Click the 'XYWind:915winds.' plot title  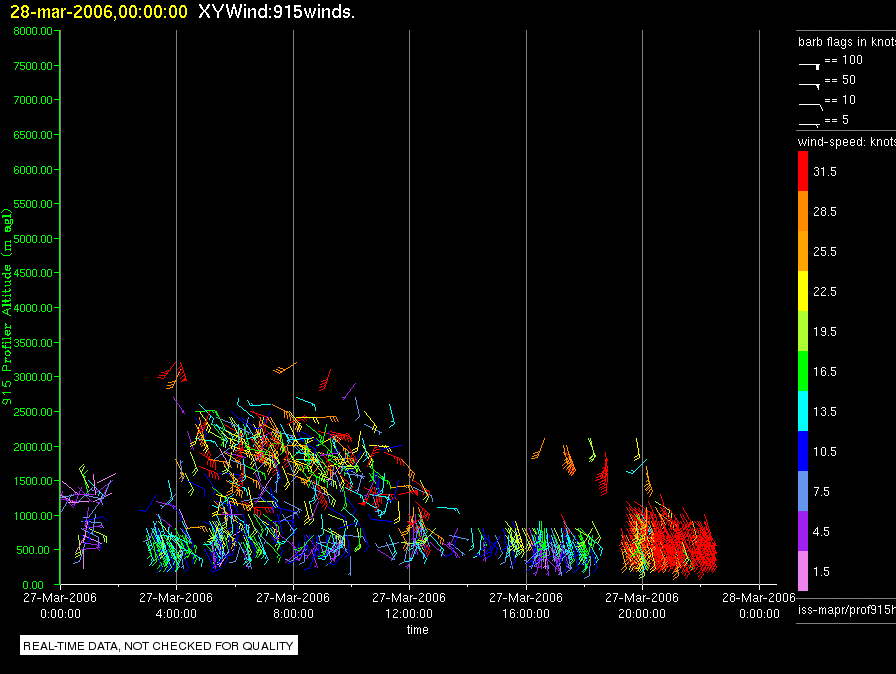pyautogui.click(x=277, y=12)
